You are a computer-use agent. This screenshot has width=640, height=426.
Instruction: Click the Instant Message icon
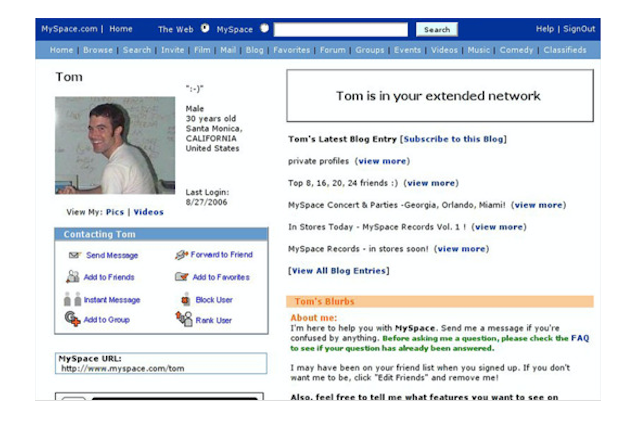coord(73,299)
